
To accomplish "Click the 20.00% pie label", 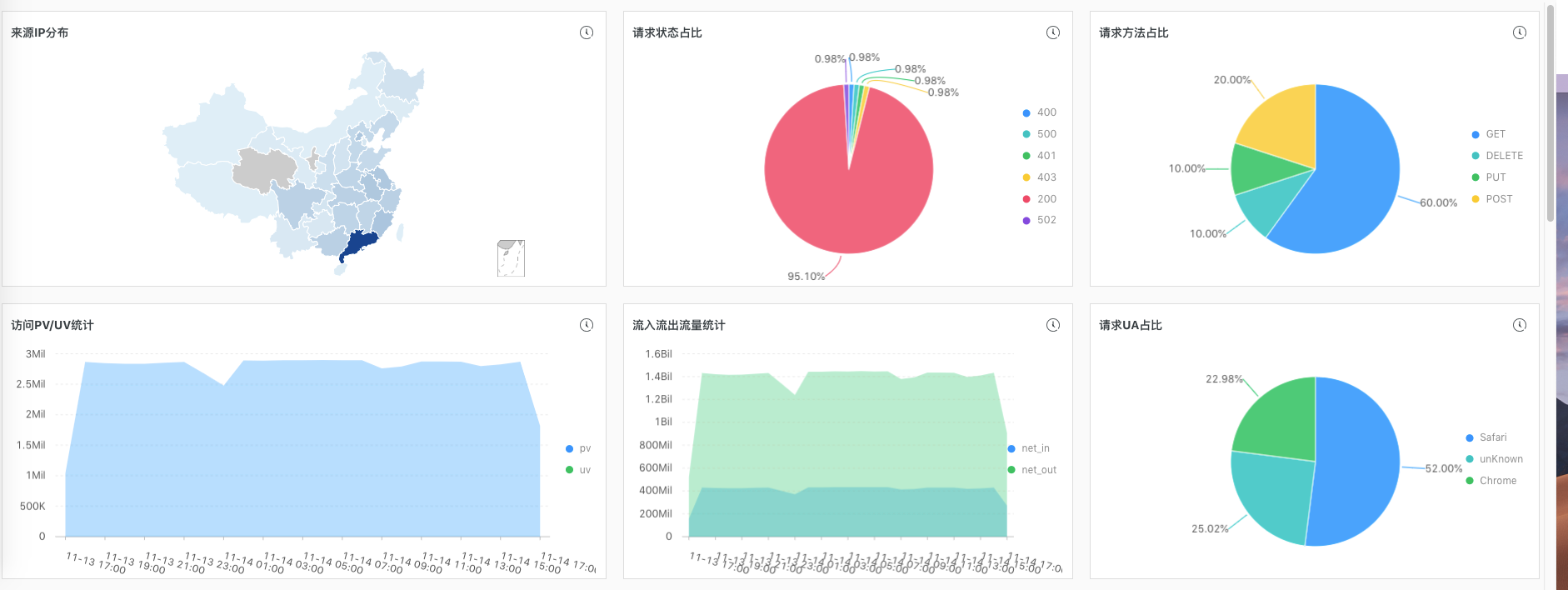I will click(1232, 80).
